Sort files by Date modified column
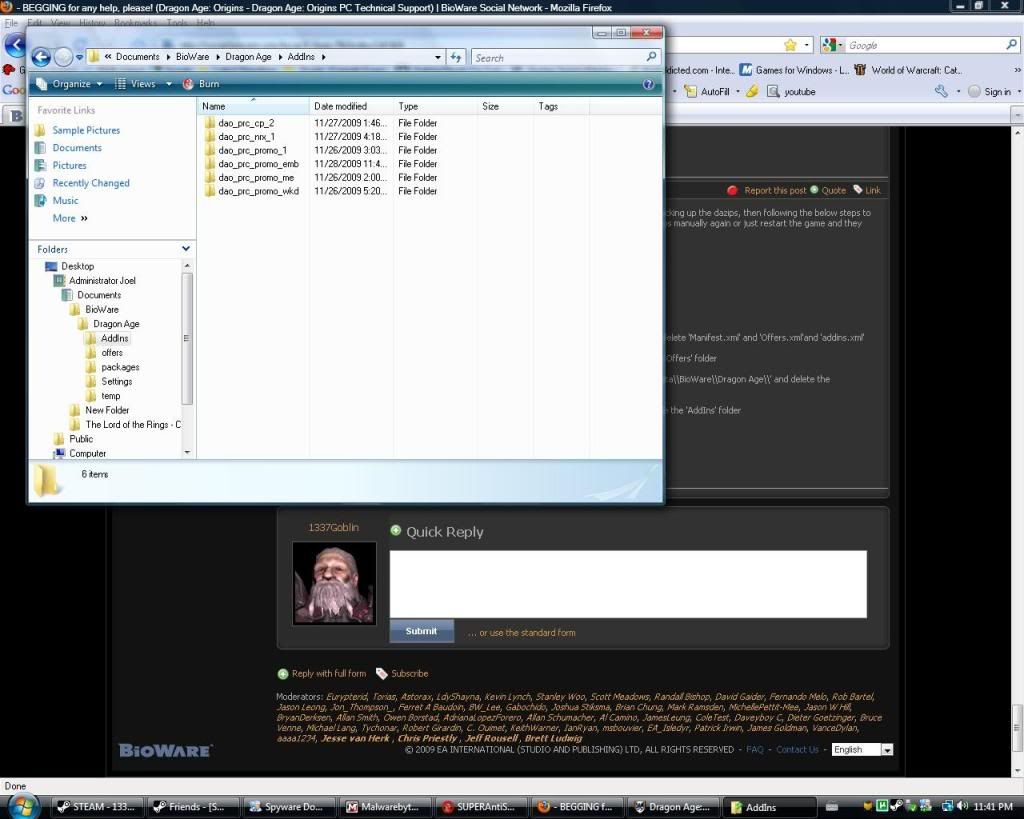 [340, 106]
